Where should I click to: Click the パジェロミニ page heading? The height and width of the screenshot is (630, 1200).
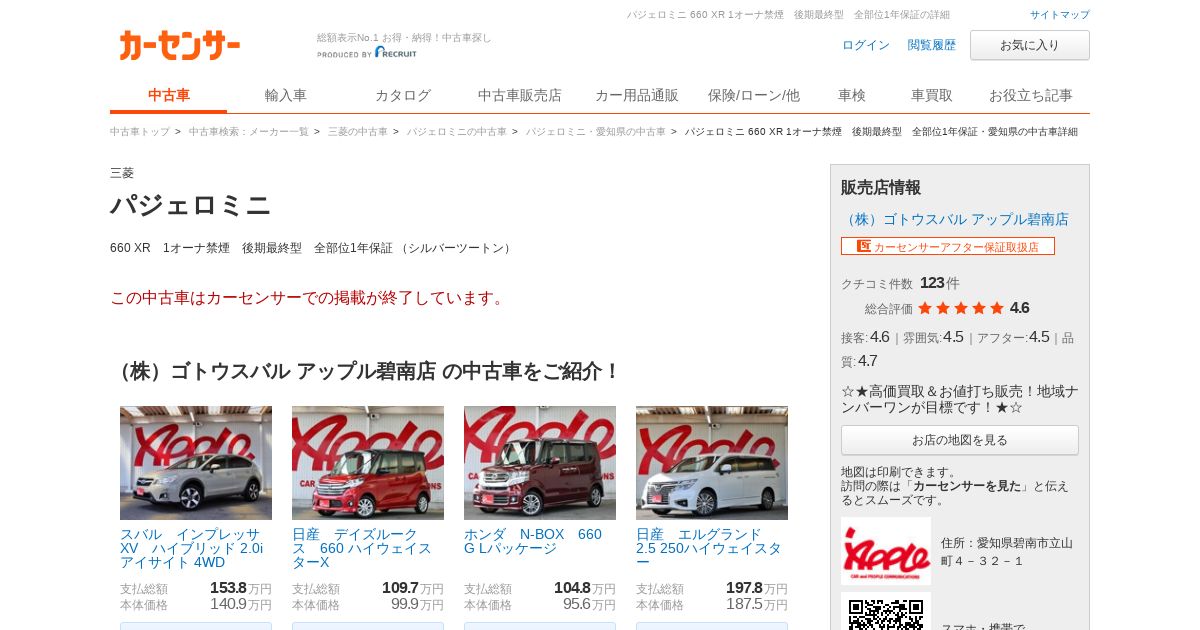(x=190, y=205)
